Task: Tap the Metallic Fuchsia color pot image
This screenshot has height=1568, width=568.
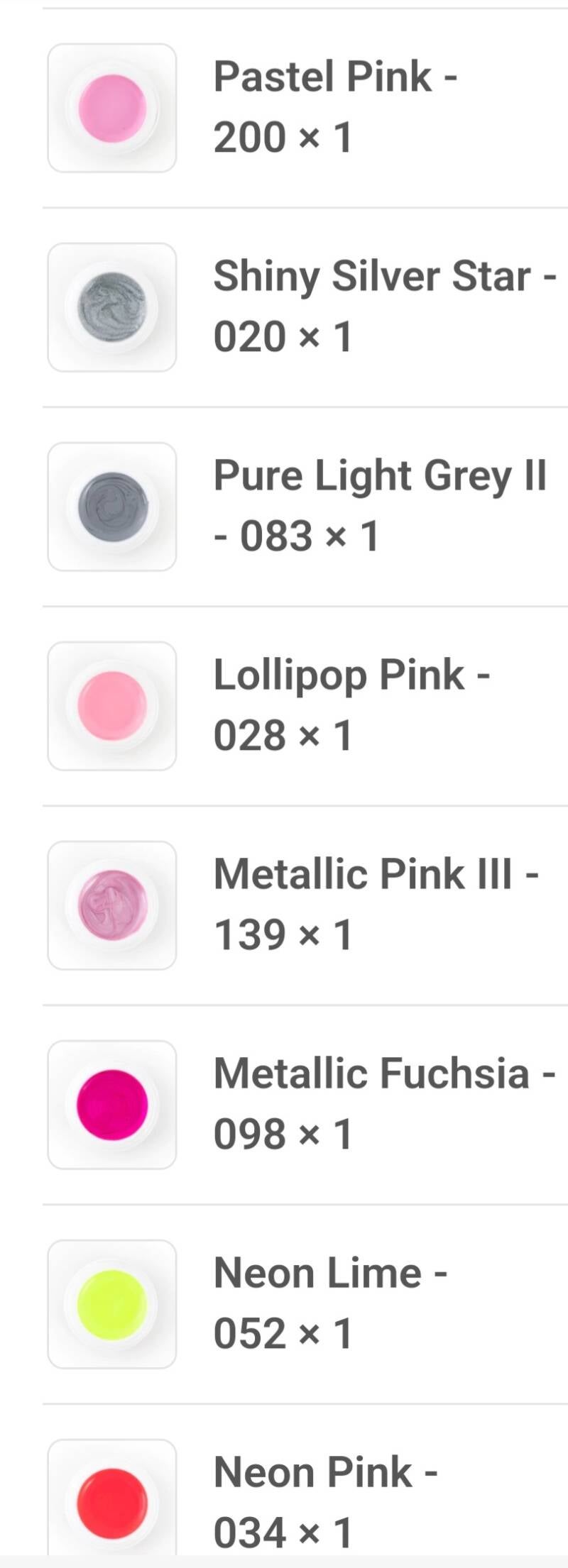Action: click(112, 1105)
